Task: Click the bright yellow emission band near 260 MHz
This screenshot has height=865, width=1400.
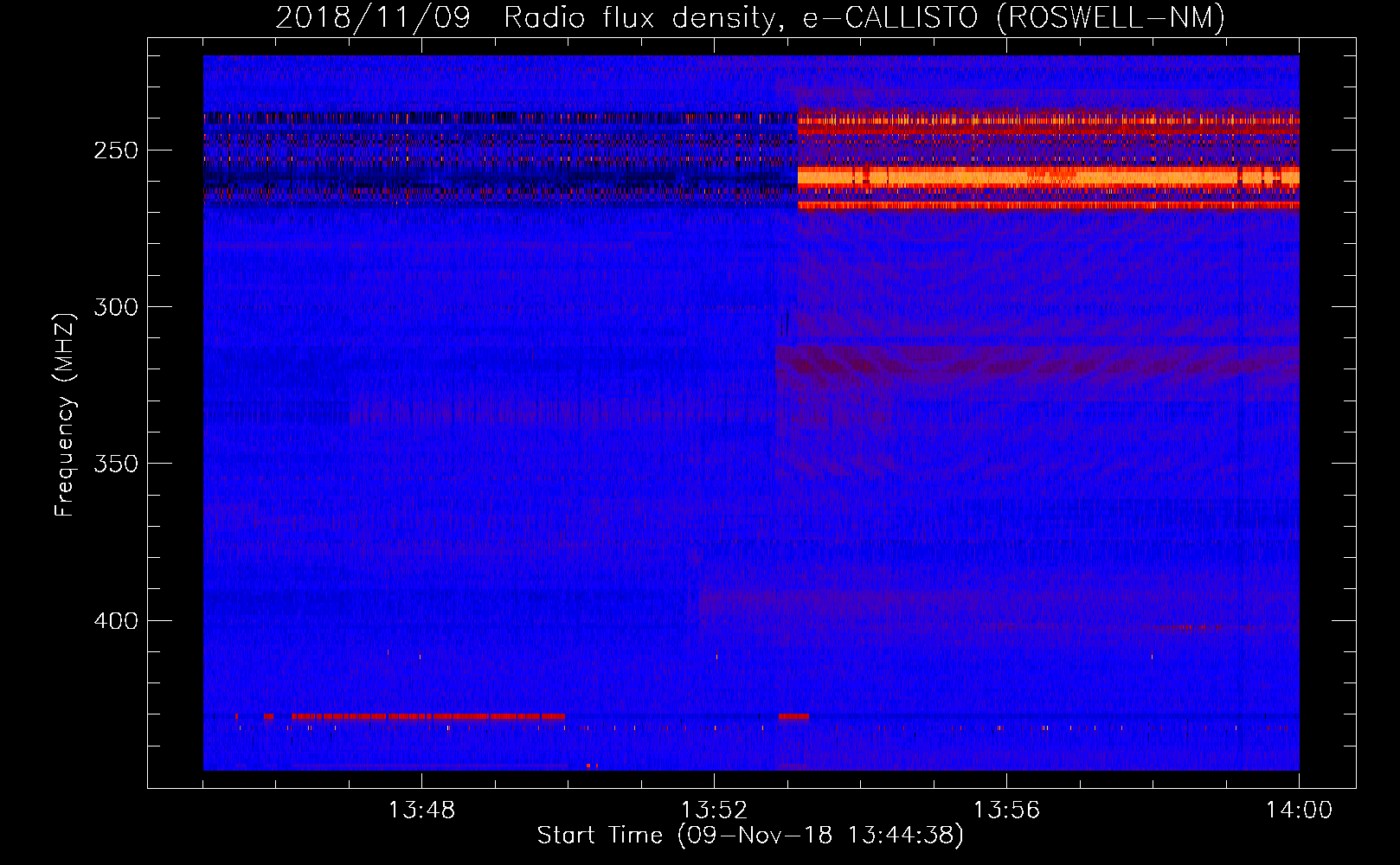Action: coord(1048,177)
